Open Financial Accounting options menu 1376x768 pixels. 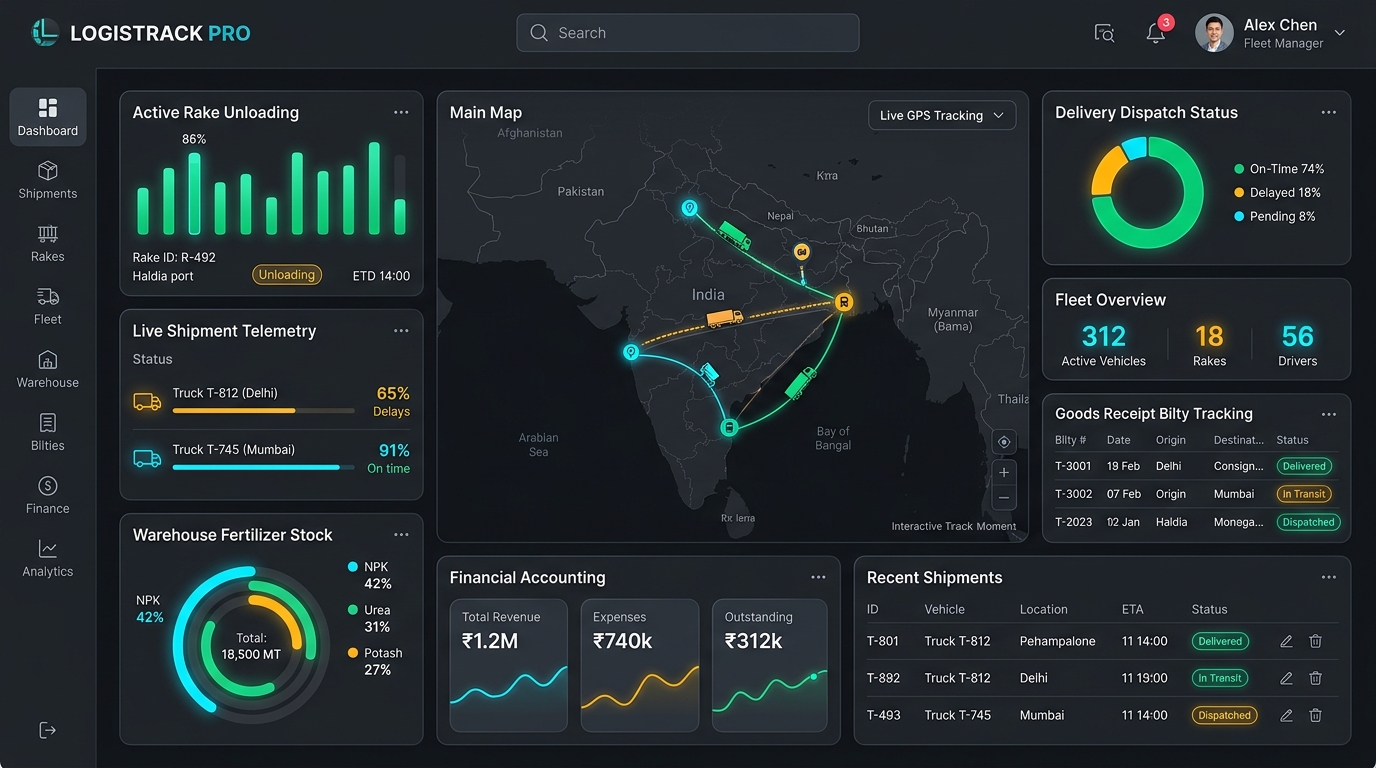pyautogui.click(x=818, y=577)
